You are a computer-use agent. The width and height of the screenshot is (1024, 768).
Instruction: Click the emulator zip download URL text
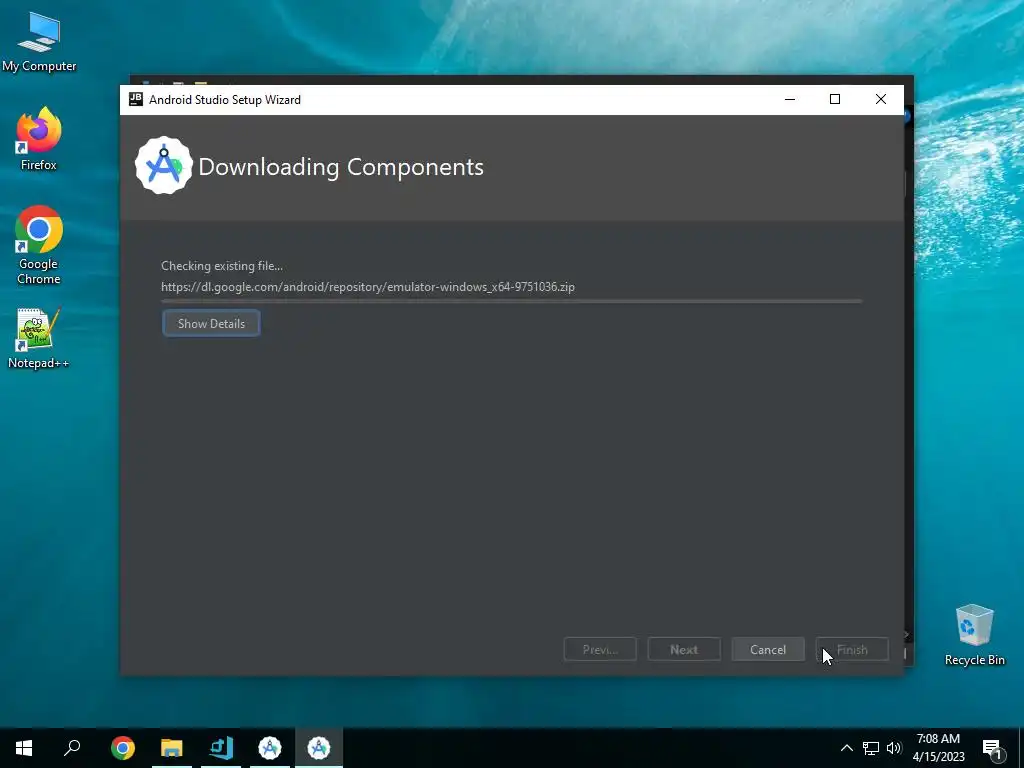click(368, 287)
